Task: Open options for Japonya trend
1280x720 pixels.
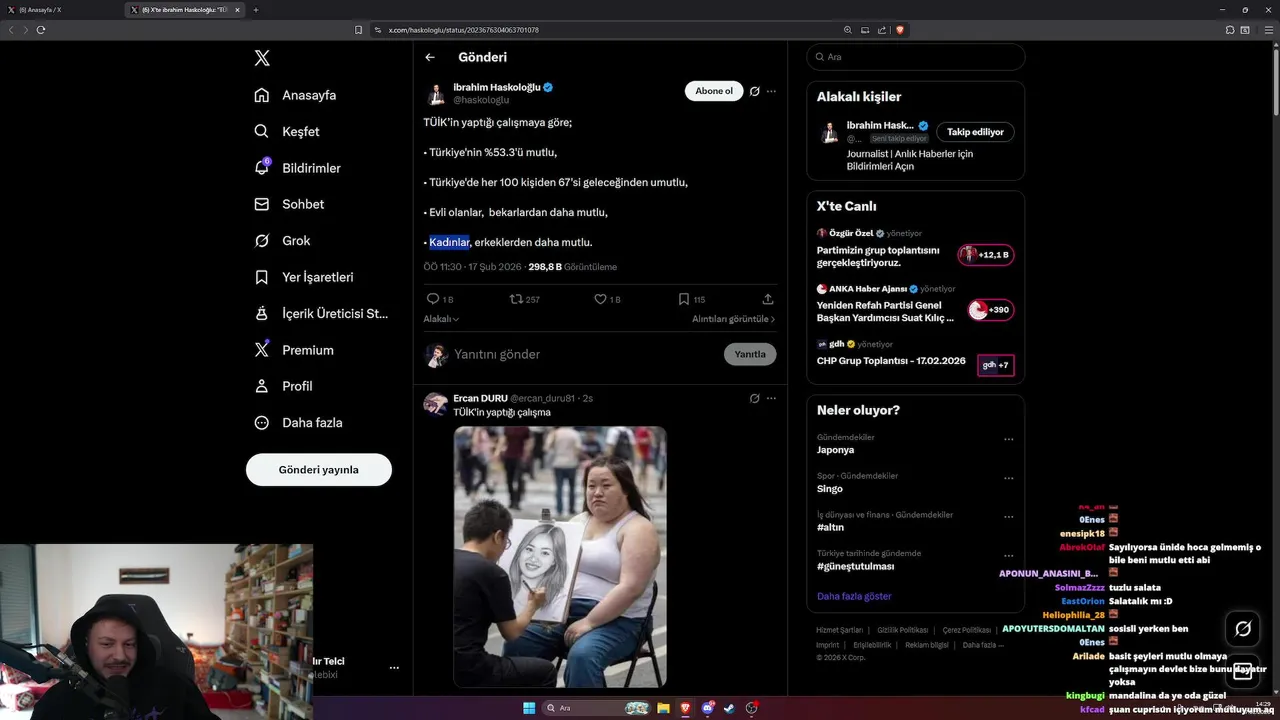Action: 1008,439
